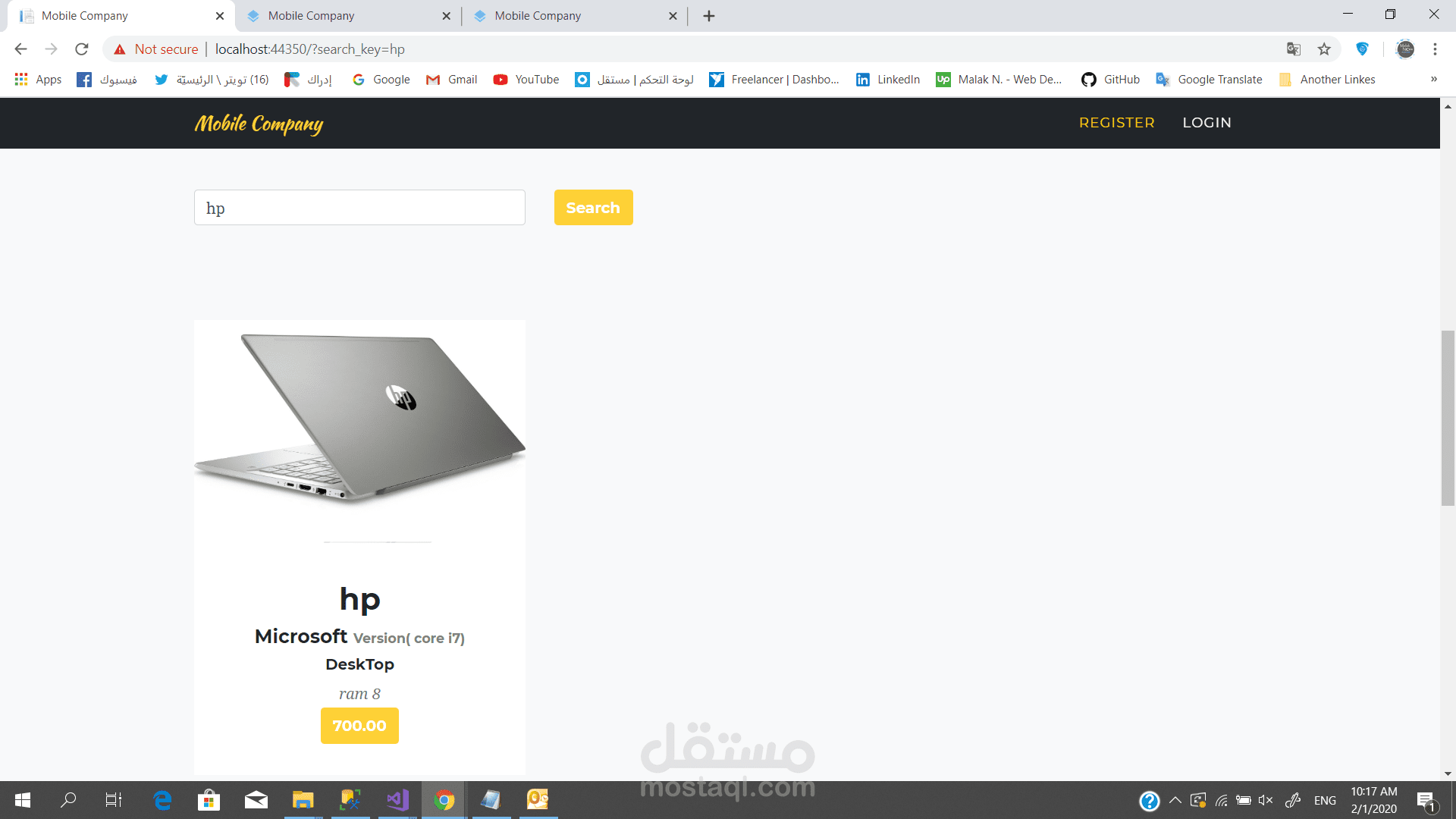Open the GitHub bookmark
This screenshot has height=819, width=1456.
1111,80
